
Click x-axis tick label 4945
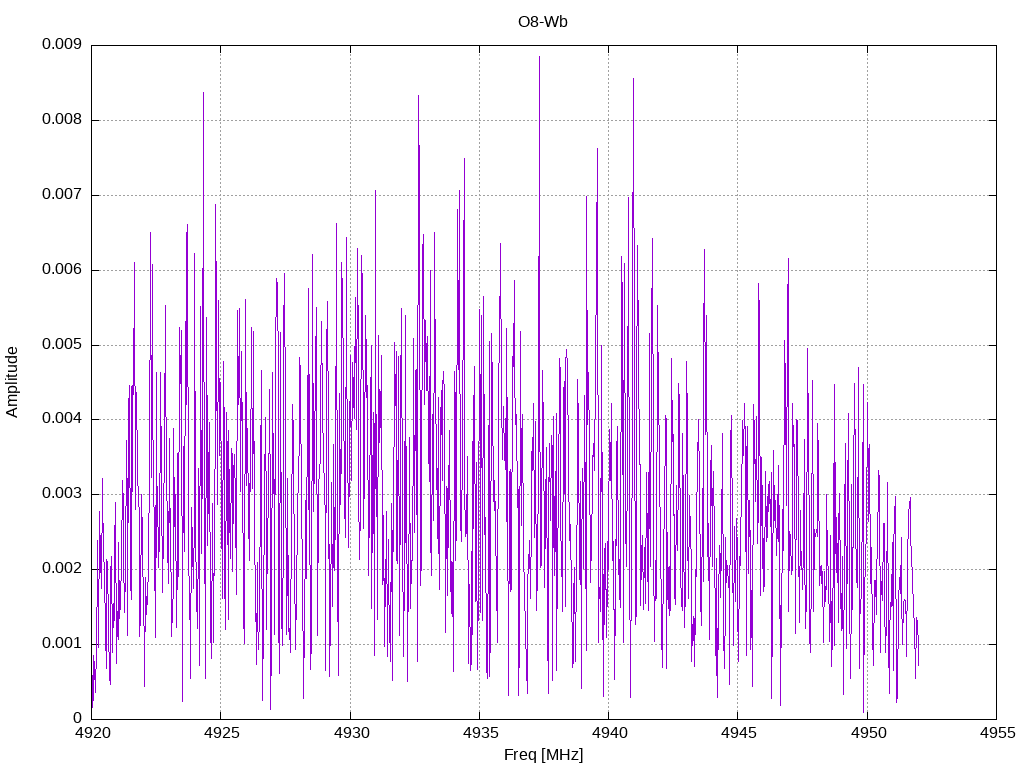click(x=739, y=733)
